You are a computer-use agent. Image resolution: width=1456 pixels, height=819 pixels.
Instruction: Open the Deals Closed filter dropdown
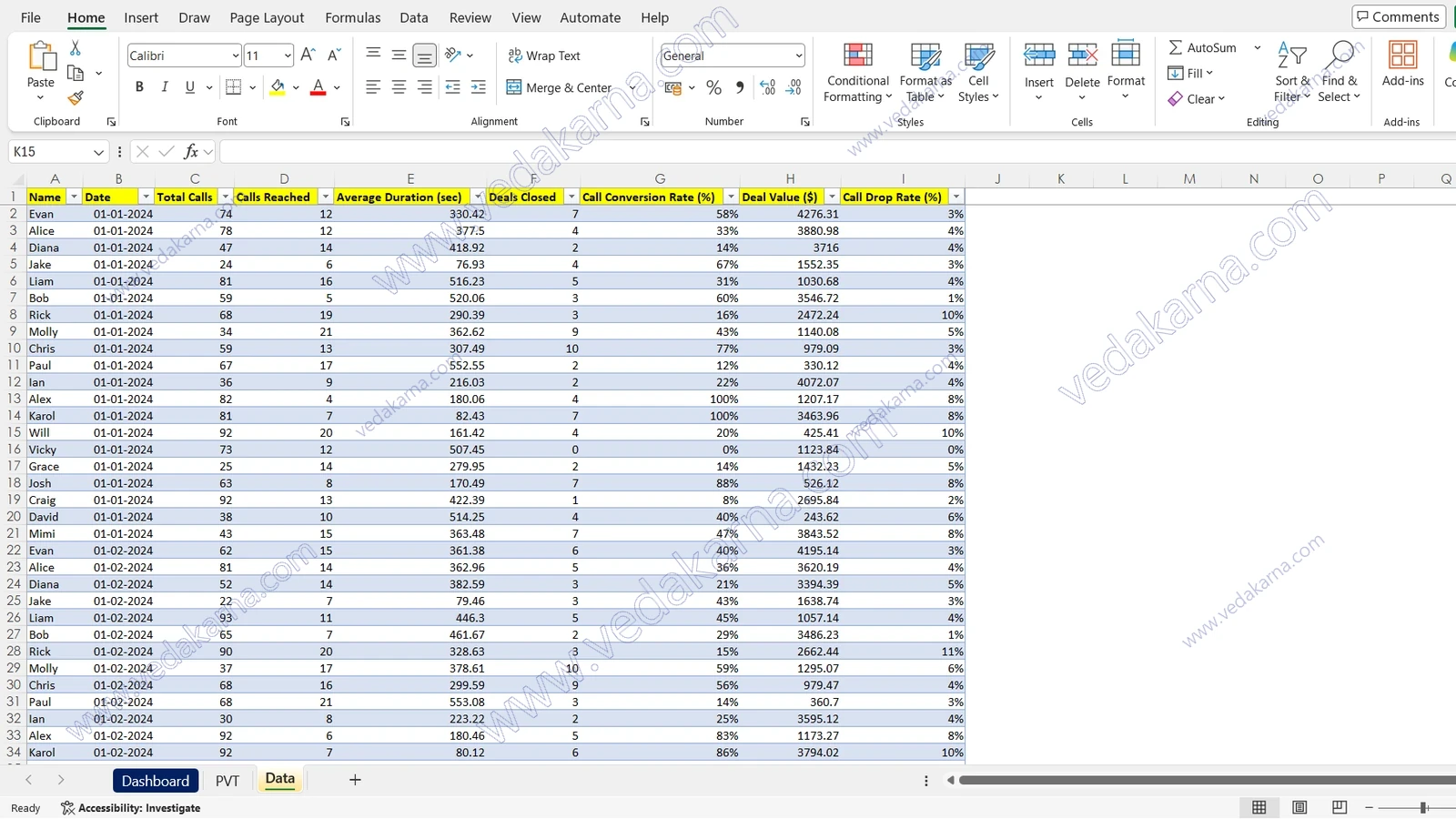[571, 197]
